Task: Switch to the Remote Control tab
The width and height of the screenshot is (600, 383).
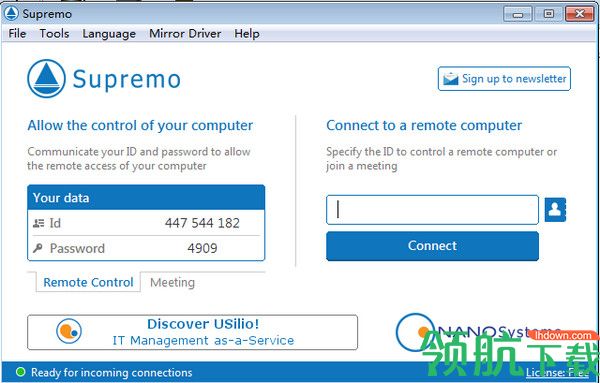Action: tap(88, 282)
